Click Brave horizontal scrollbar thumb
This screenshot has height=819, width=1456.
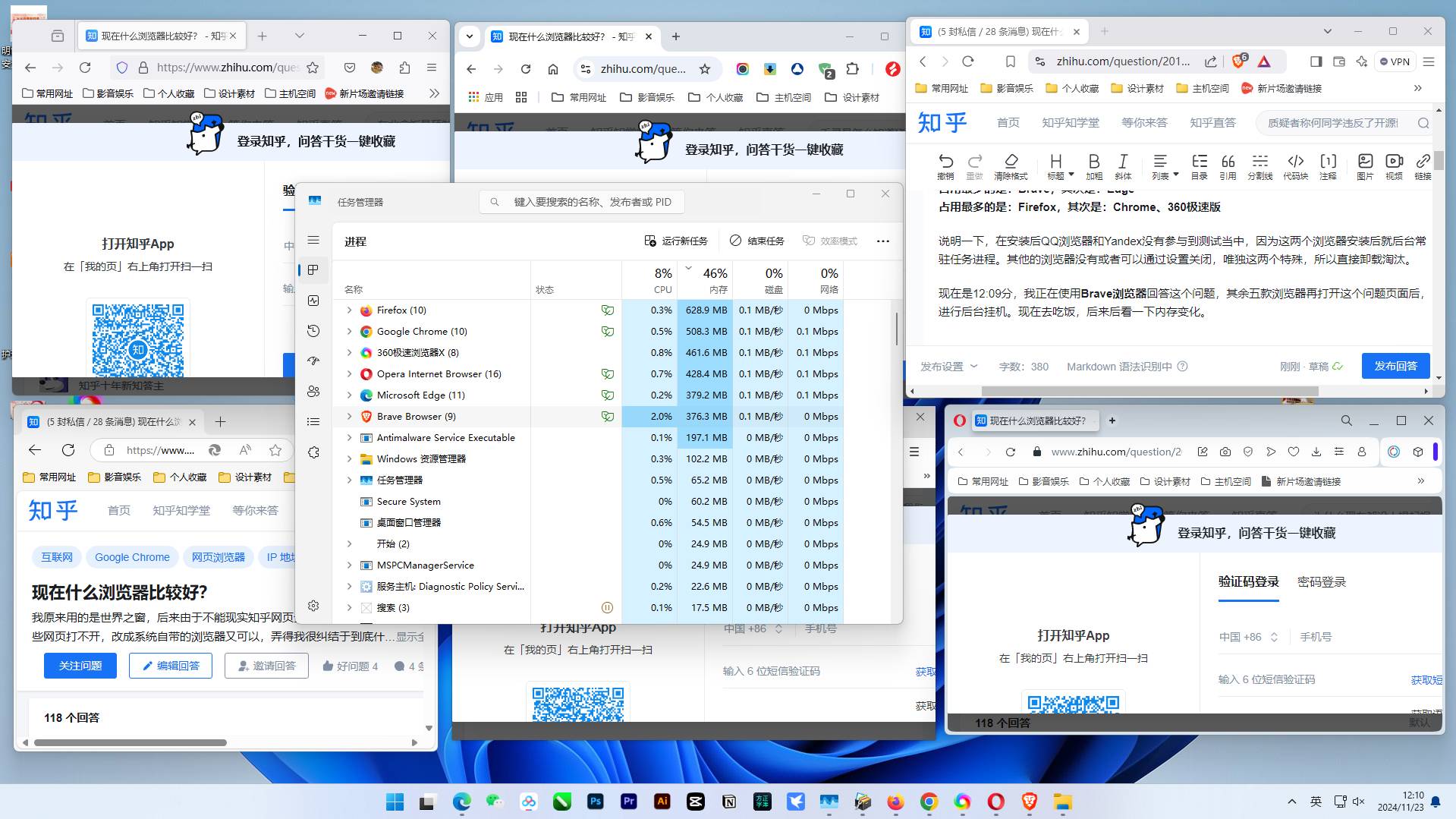tap(1149, 391)
